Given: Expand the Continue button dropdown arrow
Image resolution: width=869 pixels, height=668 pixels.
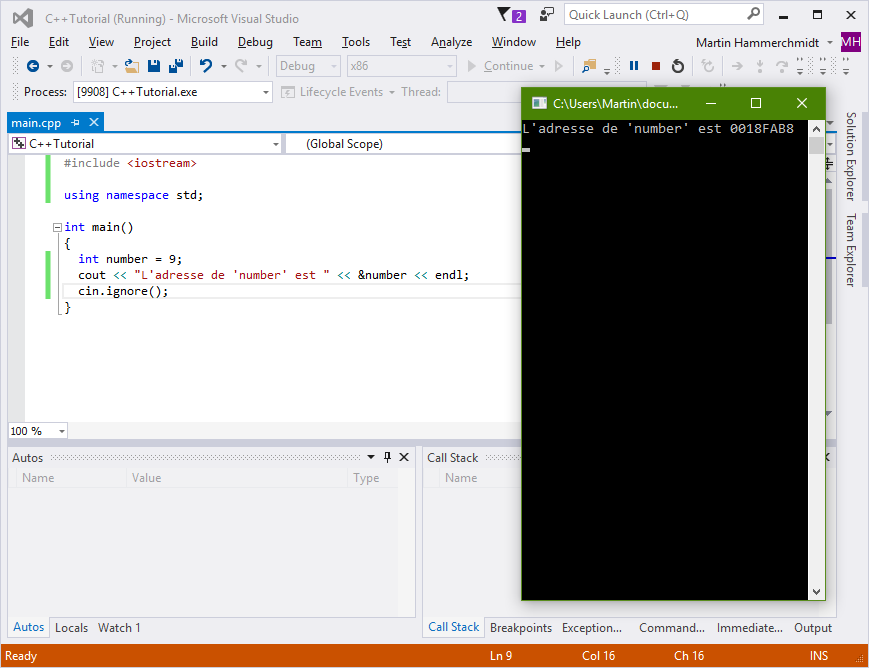Looking at the screenshot, I should tap(542, 67).
